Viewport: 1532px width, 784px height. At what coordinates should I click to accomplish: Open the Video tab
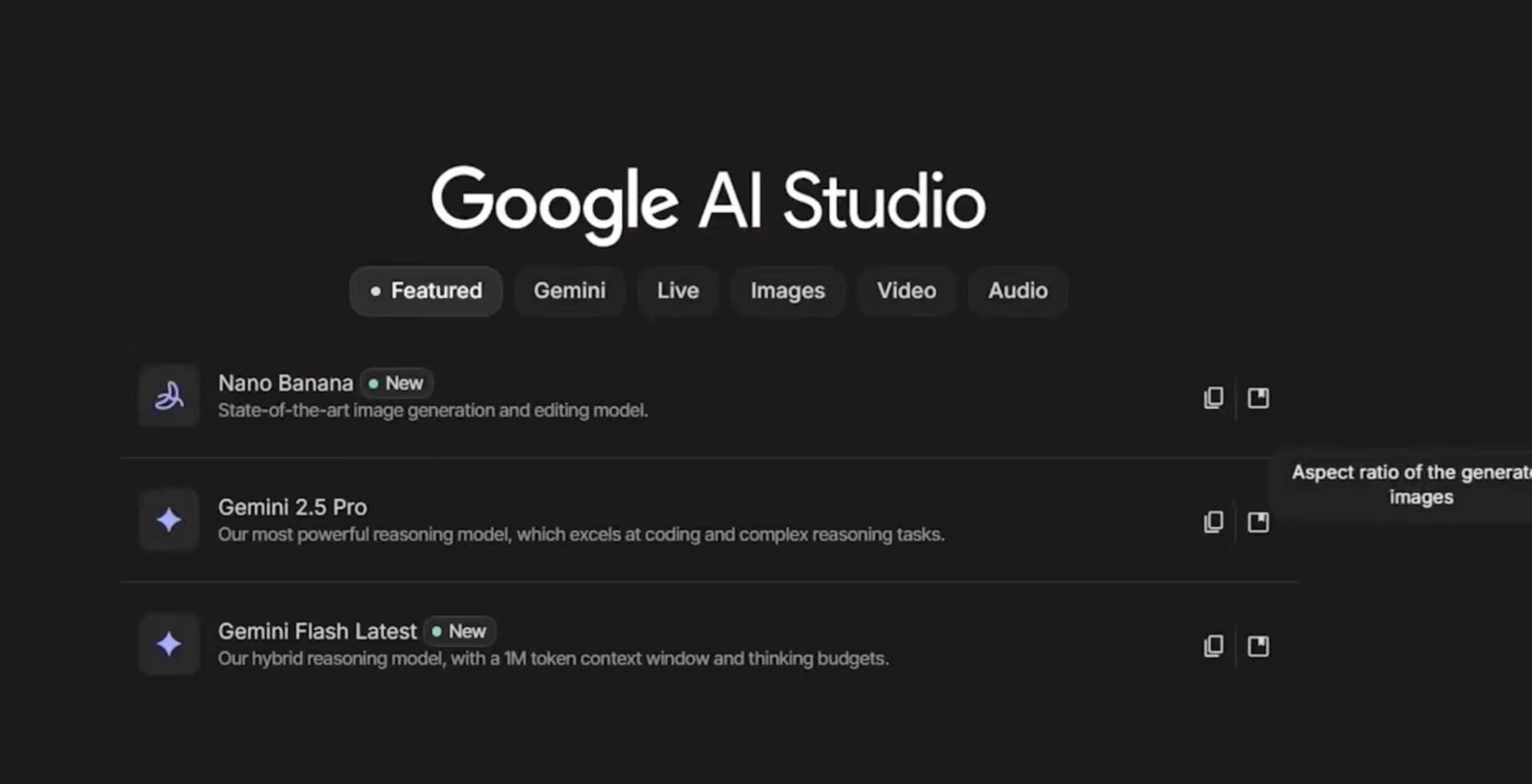coord(907,291)
